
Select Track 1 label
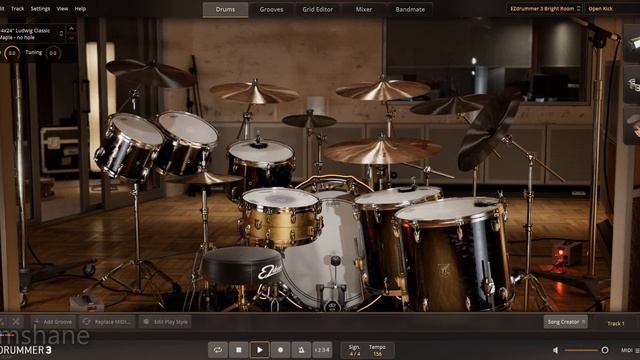pyautogui.click(x=616, y=324)
